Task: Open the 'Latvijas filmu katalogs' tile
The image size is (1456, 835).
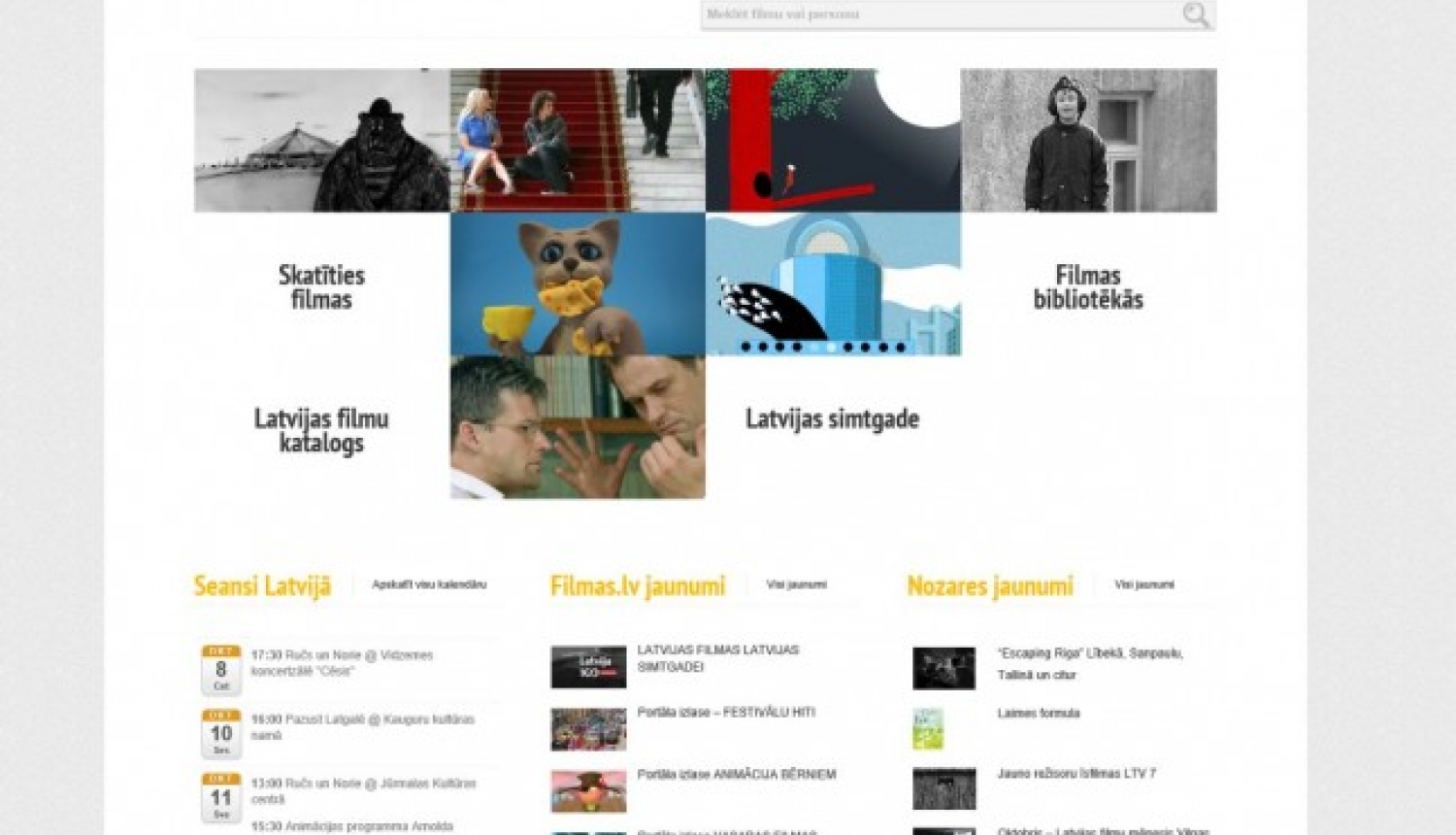Action: [321, 429]
